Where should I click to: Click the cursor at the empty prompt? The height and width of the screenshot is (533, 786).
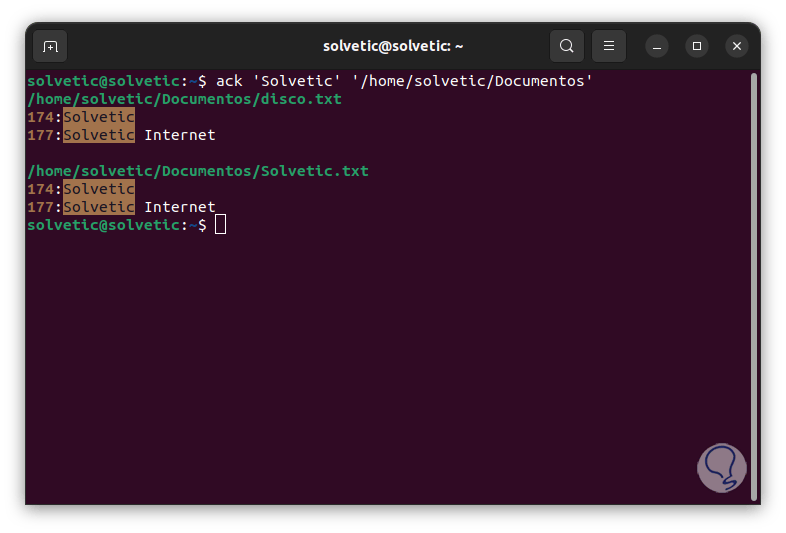pos(221,225)
